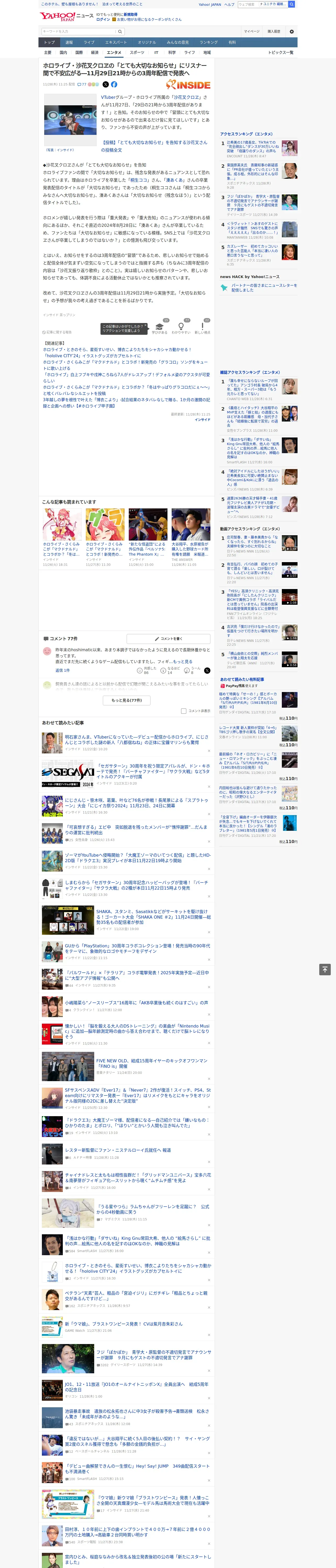This screenshot has height=1568, width=336.
Task: React with the わかりやすい lightbulb icon
Action: pyautogui.click(x=181, y=327)
